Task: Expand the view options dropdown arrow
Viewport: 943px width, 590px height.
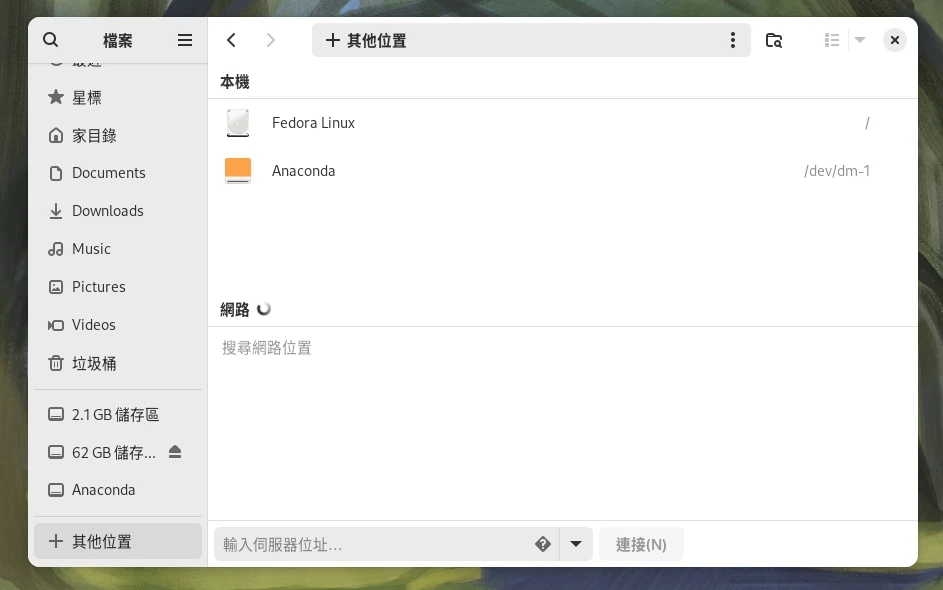Action: coord(860,40)
